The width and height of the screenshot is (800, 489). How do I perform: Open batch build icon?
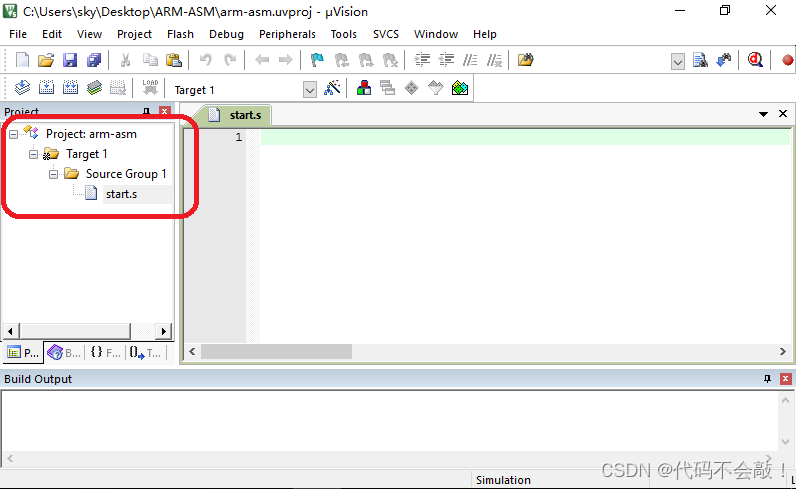pos(94,88)
